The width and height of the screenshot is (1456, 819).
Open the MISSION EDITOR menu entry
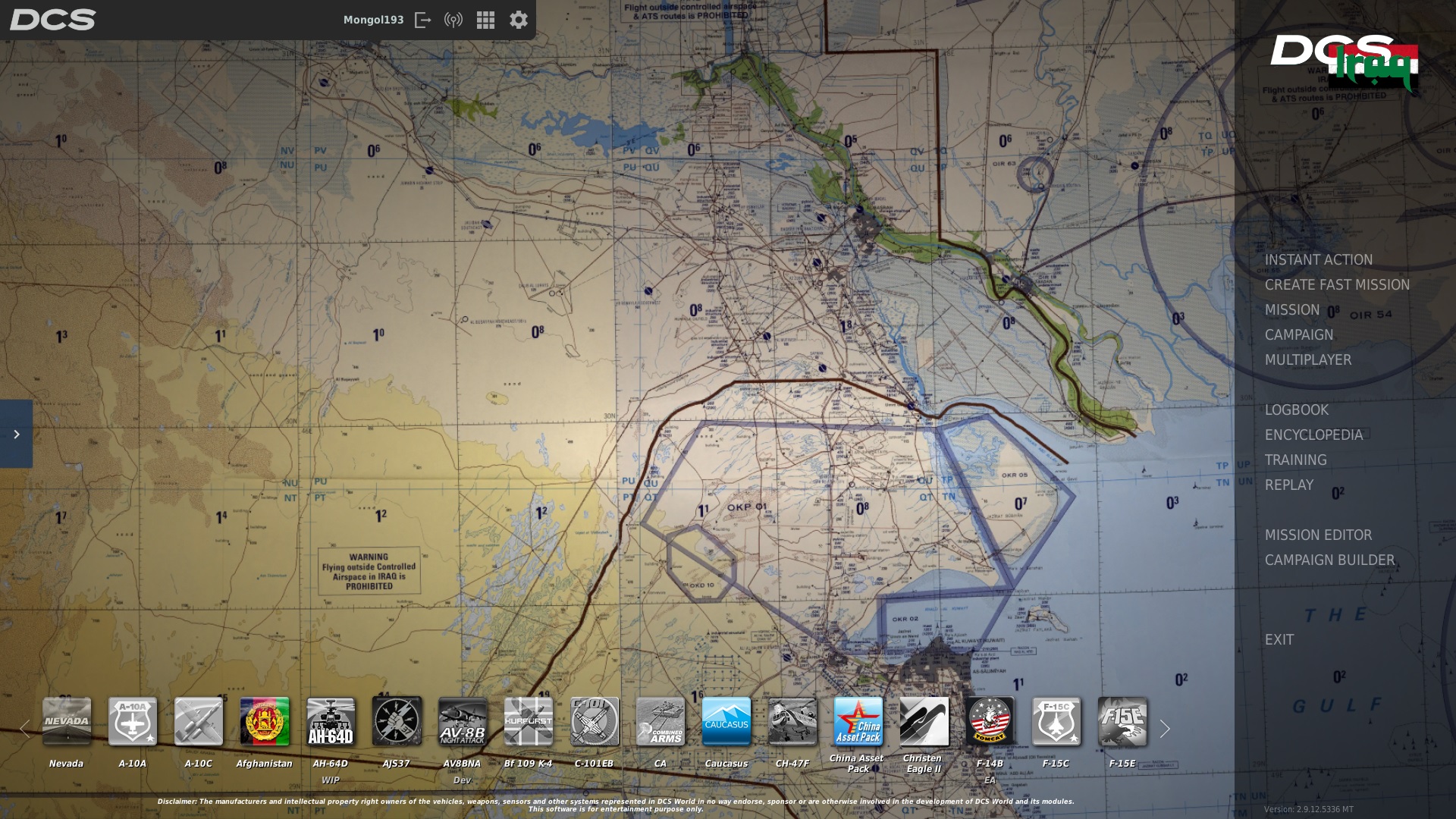pos(1319,535)
